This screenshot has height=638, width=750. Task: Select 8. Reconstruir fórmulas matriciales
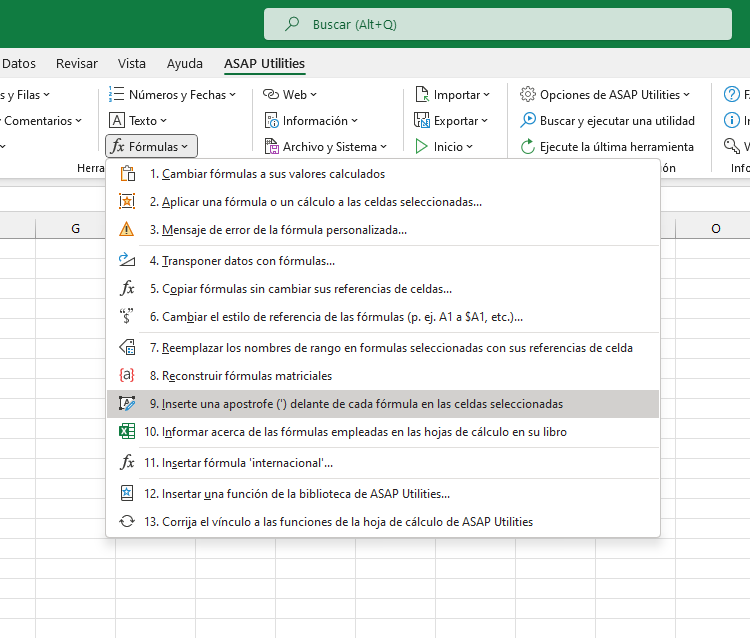pos(383,375)
